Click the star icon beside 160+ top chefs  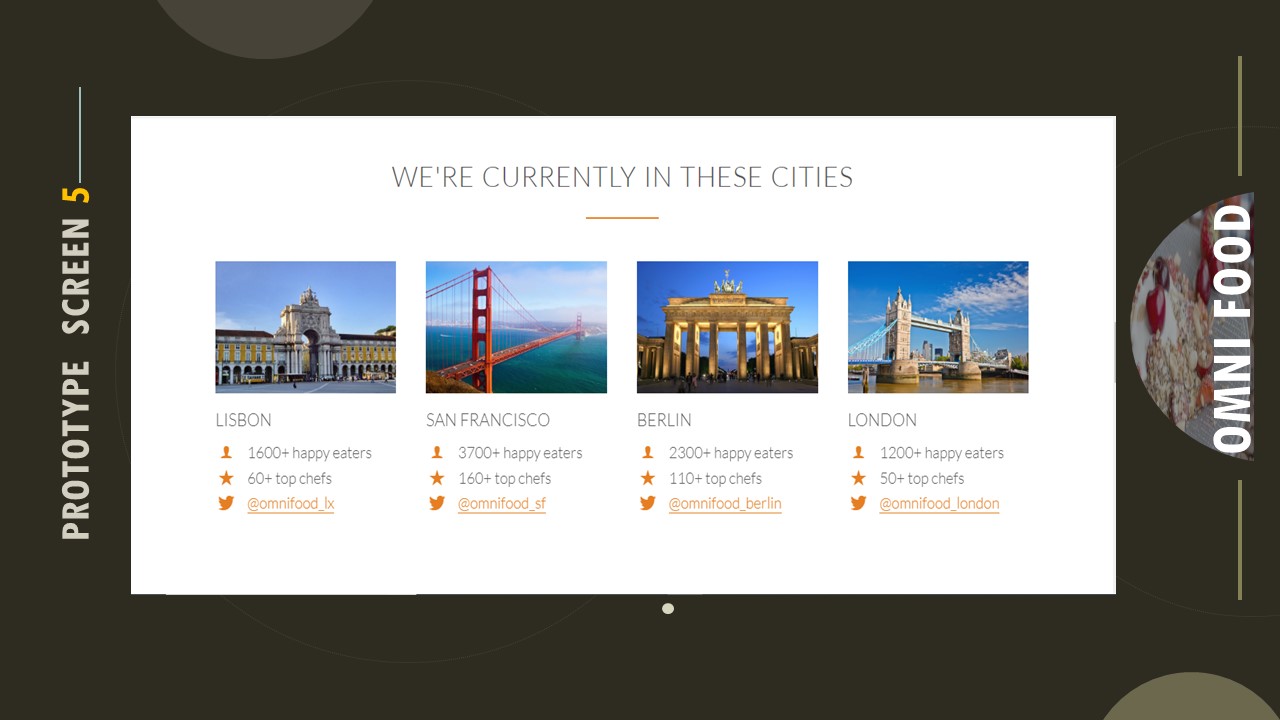coord(437,478)
